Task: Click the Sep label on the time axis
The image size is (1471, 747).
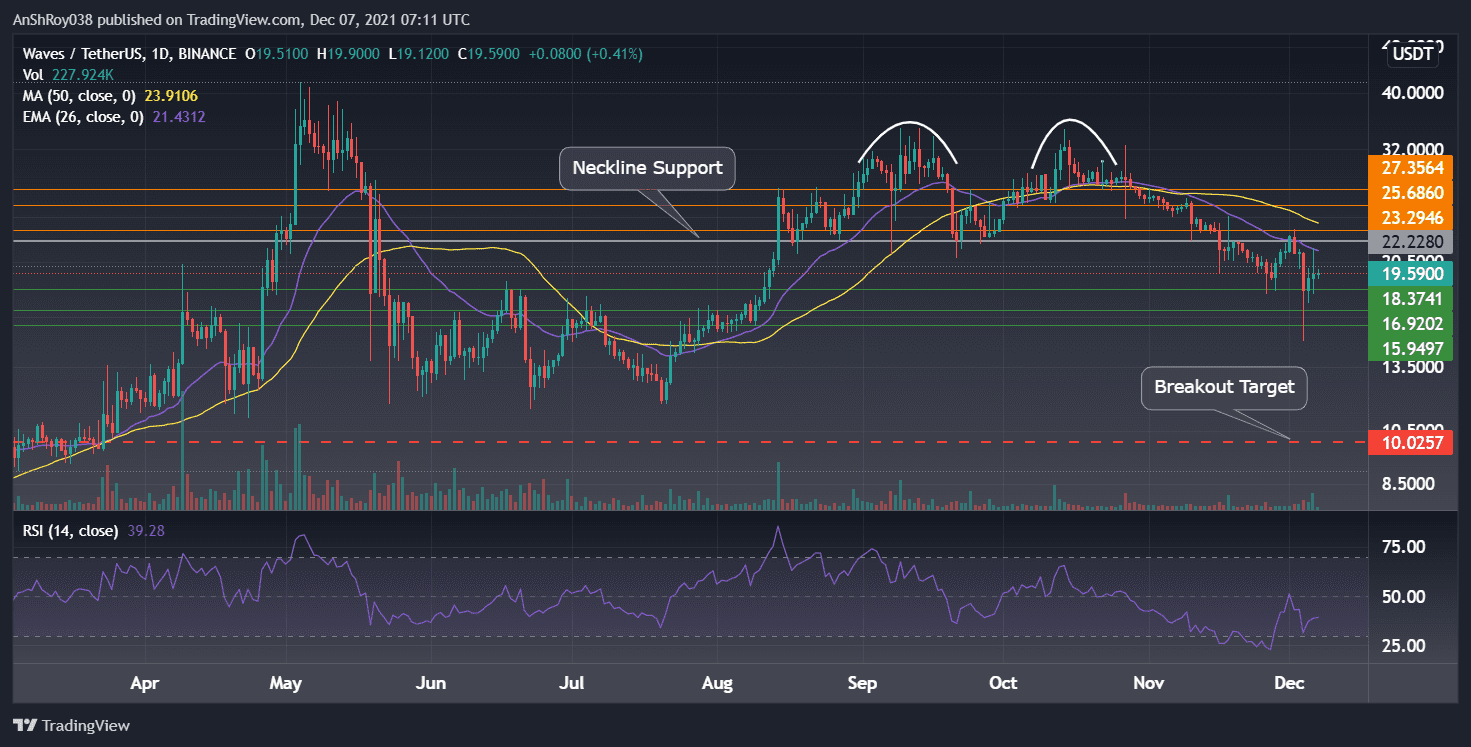Action: [861, 684]
